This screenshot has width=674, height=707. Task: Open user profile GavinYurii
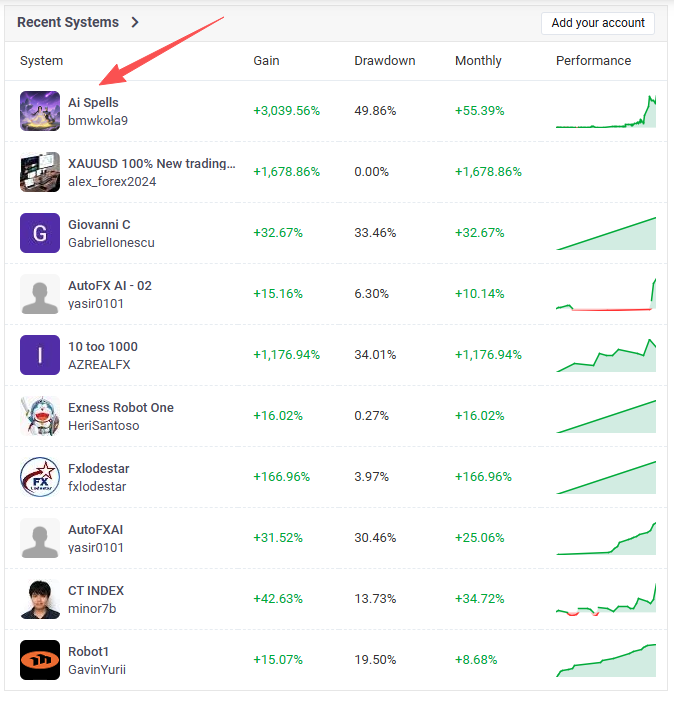[97, 670]
